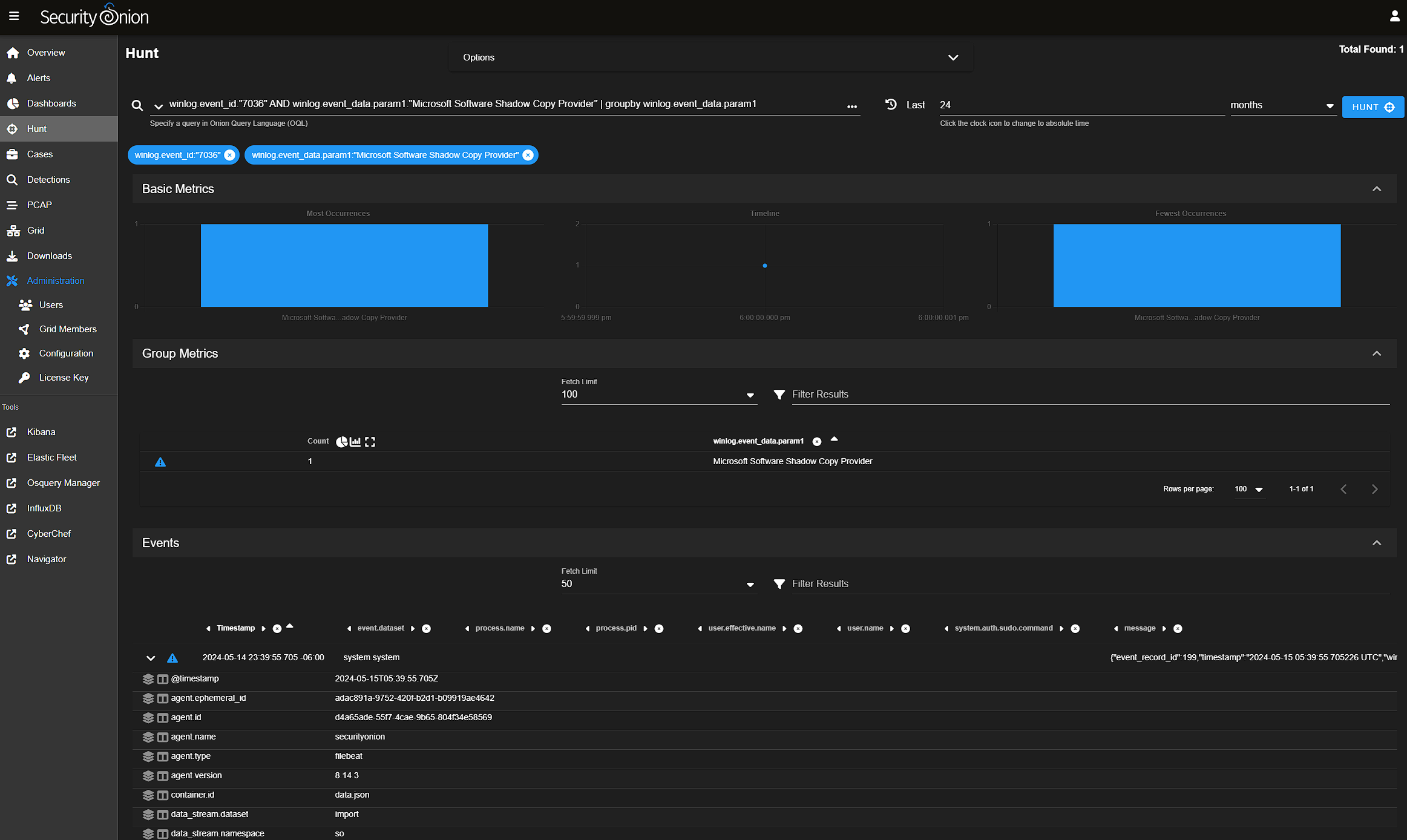Screen dimensions: 1407x840
Task: Remove the process.name column
Action: point(546,629)
